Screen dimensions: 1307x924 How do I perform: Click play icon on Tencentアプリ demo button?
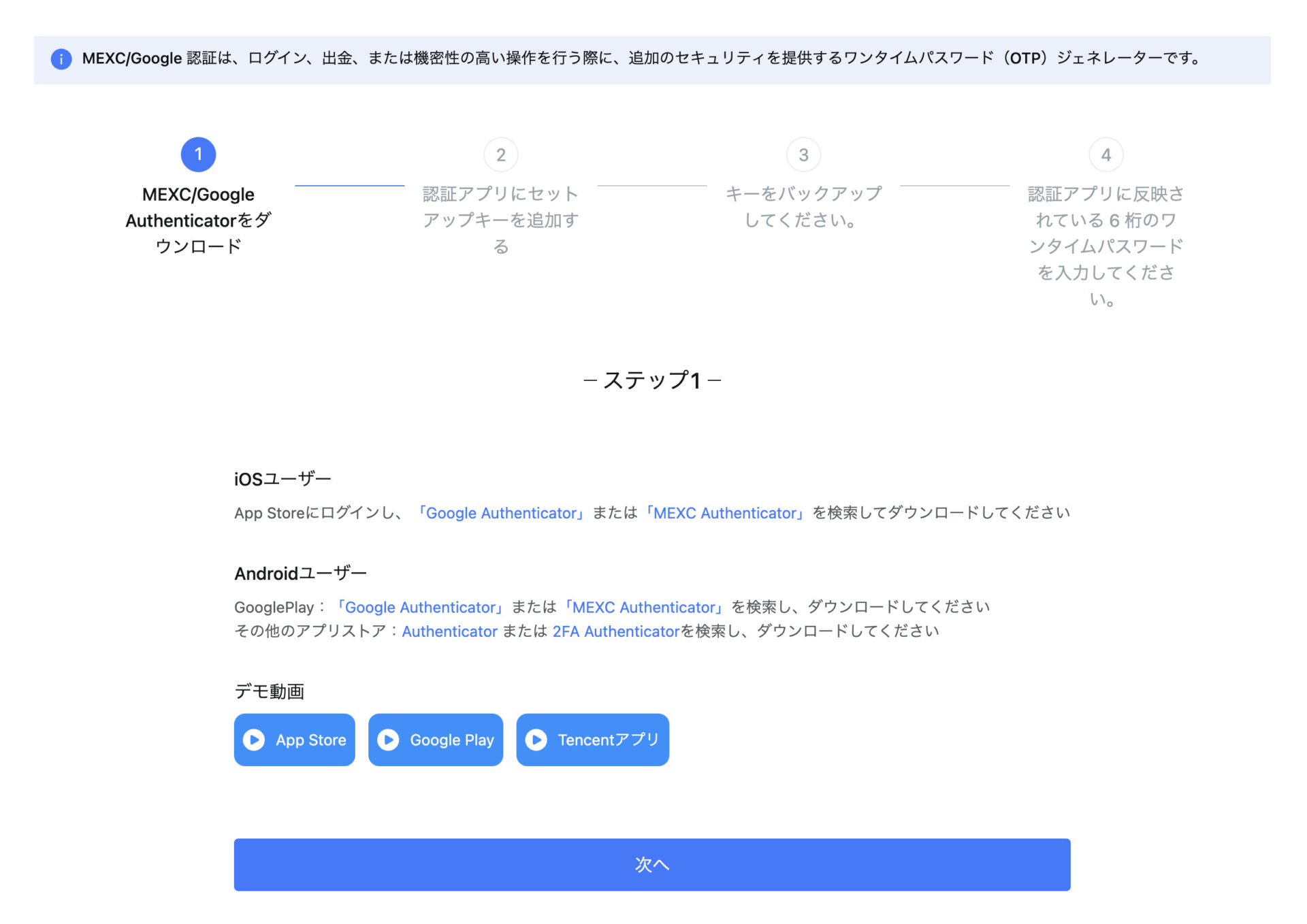[x=536, y=740]
